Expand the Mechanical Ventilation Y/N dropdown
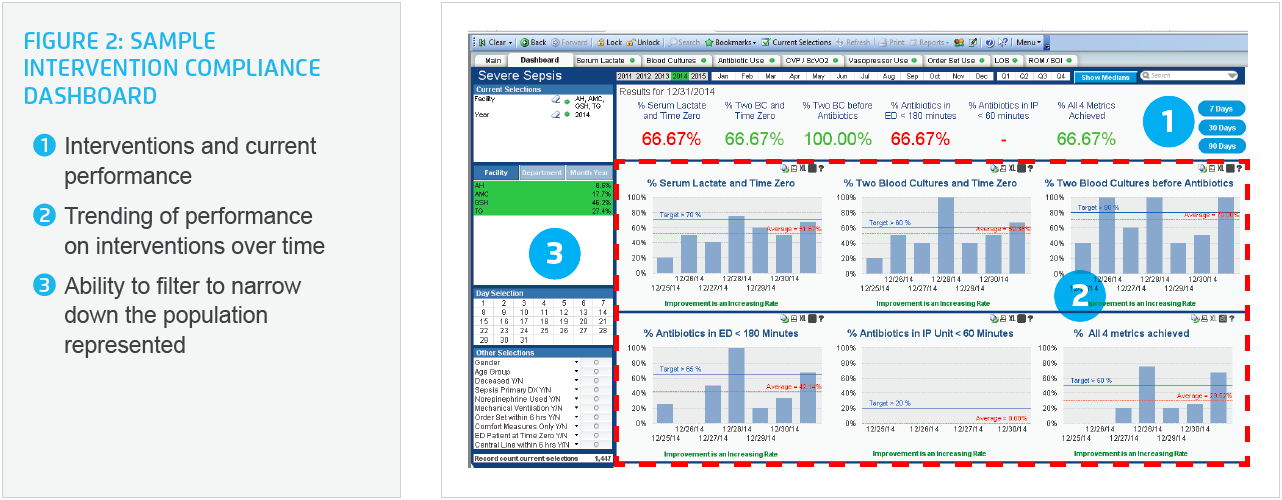 (x=577, y=408)
